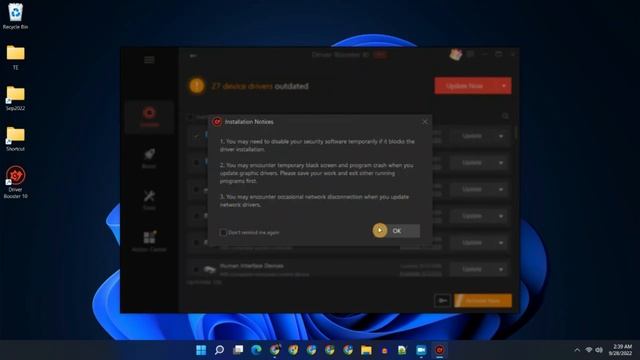Expand the second driver row Update dropdown arrow
Viewport: 640px width, 360px height.
click(501, 163)
